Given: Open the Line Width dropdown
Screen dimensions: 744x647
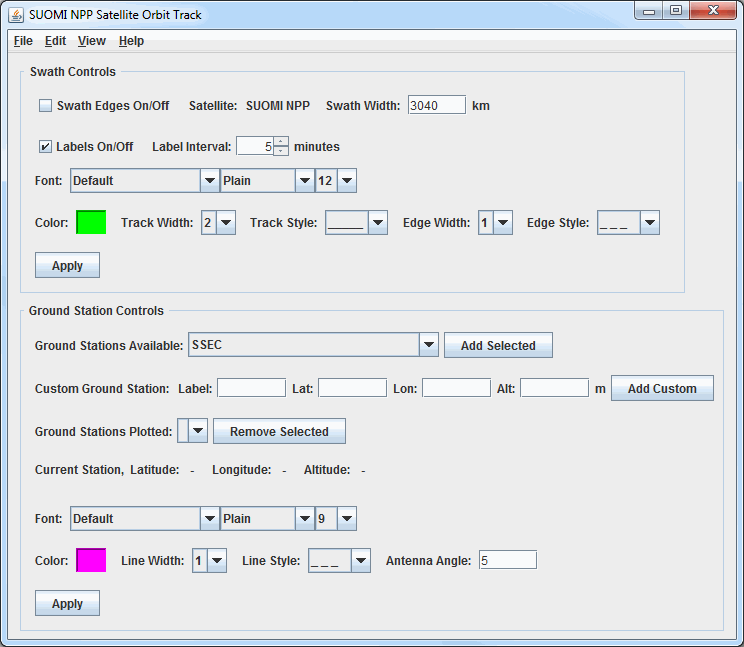Looking at the screenshot, I should click(x=209, y=561).
